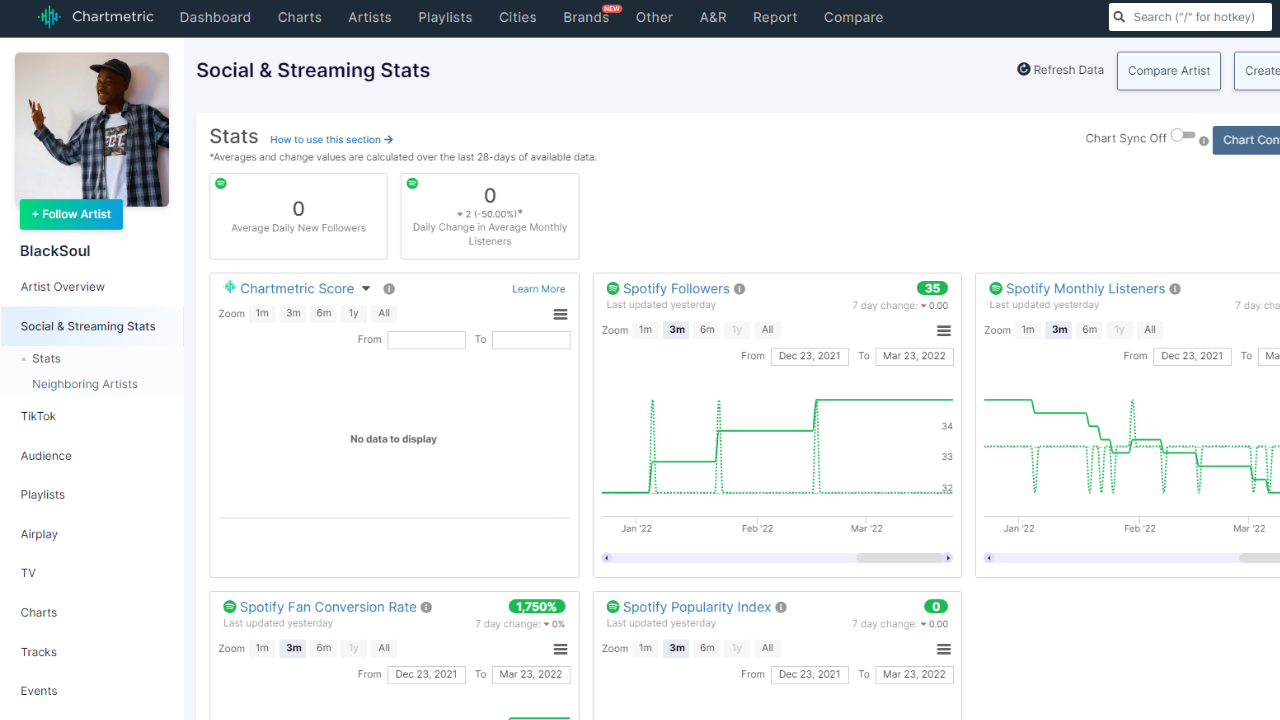Click Spotify icon on Average Daily New Followers card
This screenshot has height=720, width=1280.
221,184
